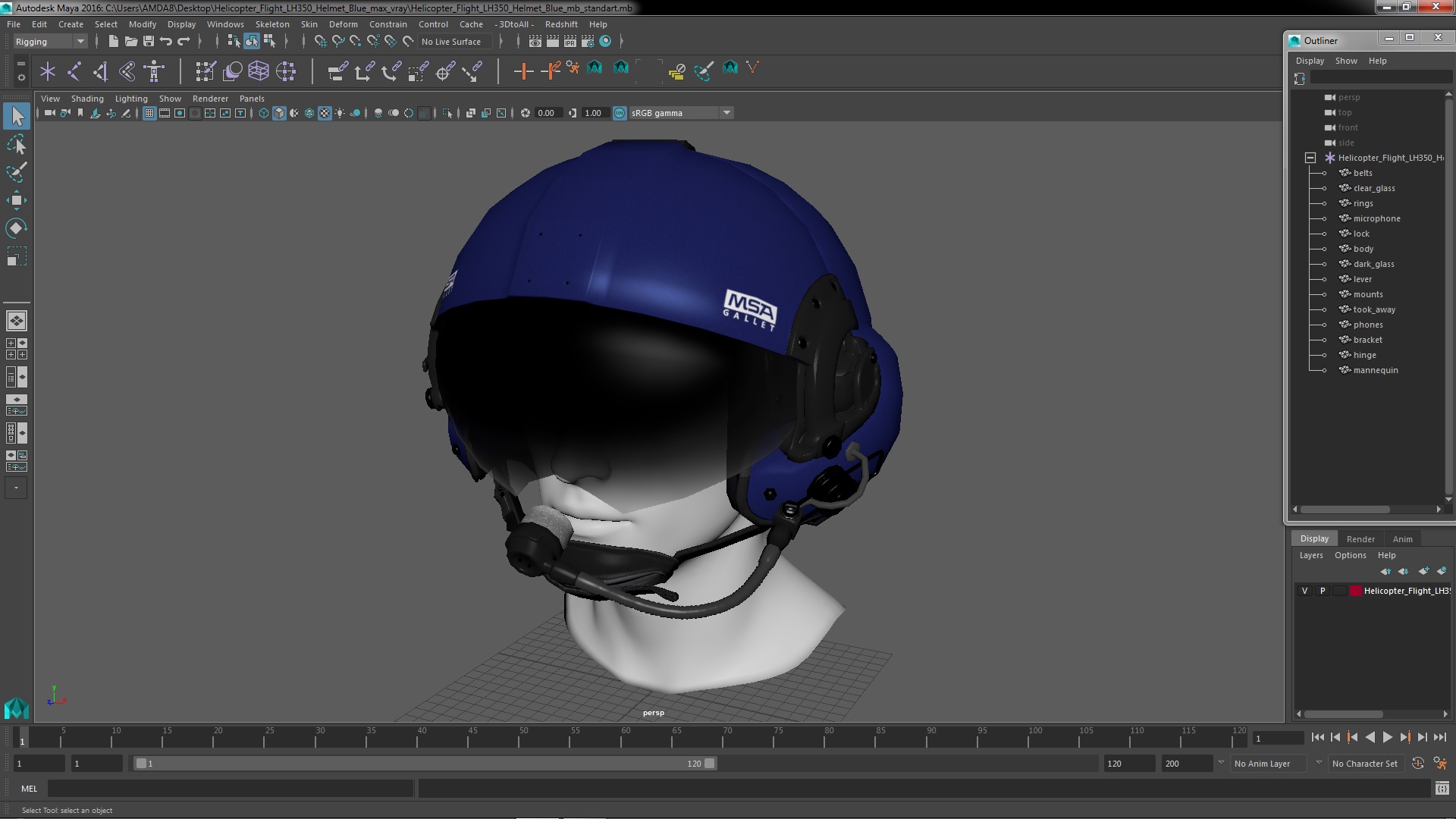Open the No Live Surface field

tap(455, 42)
